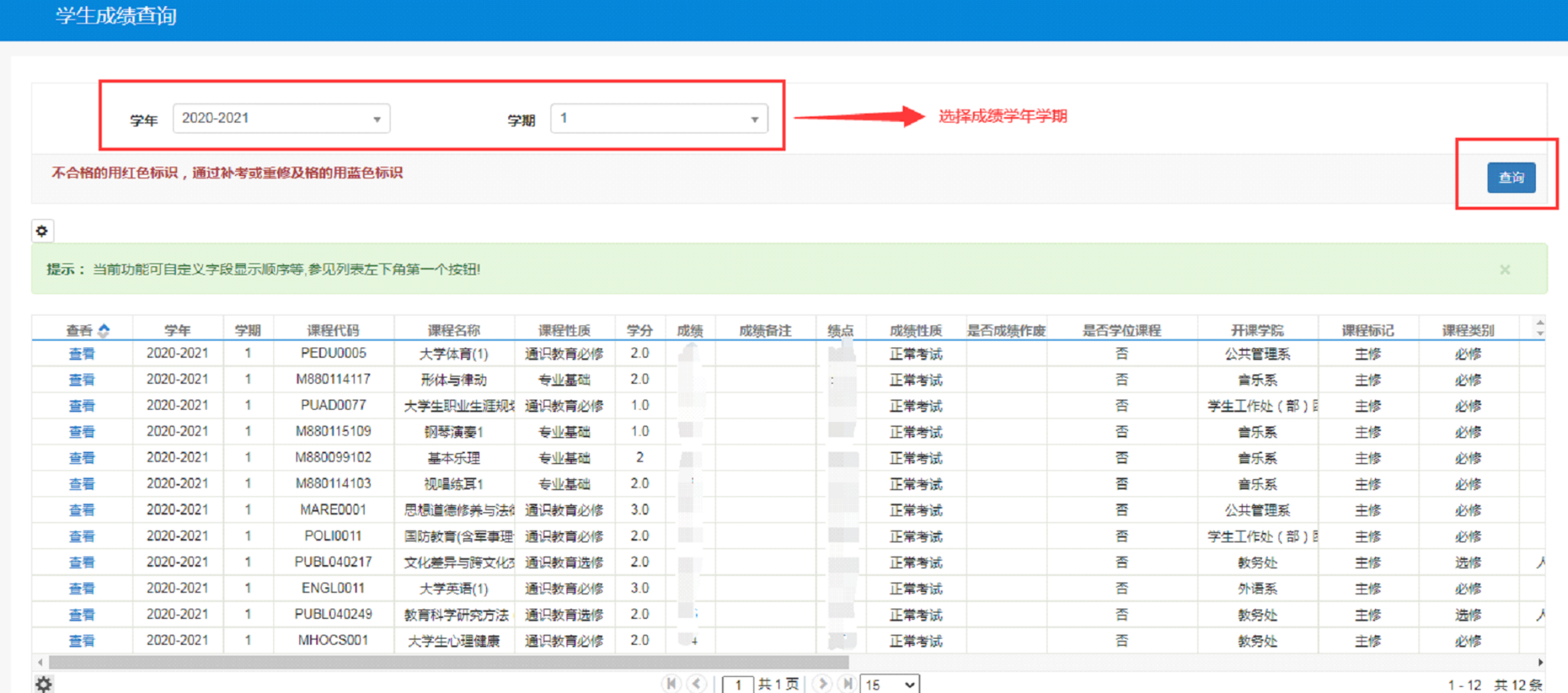
Task: Go to the last page icon
Action: [x=847, y=684]
